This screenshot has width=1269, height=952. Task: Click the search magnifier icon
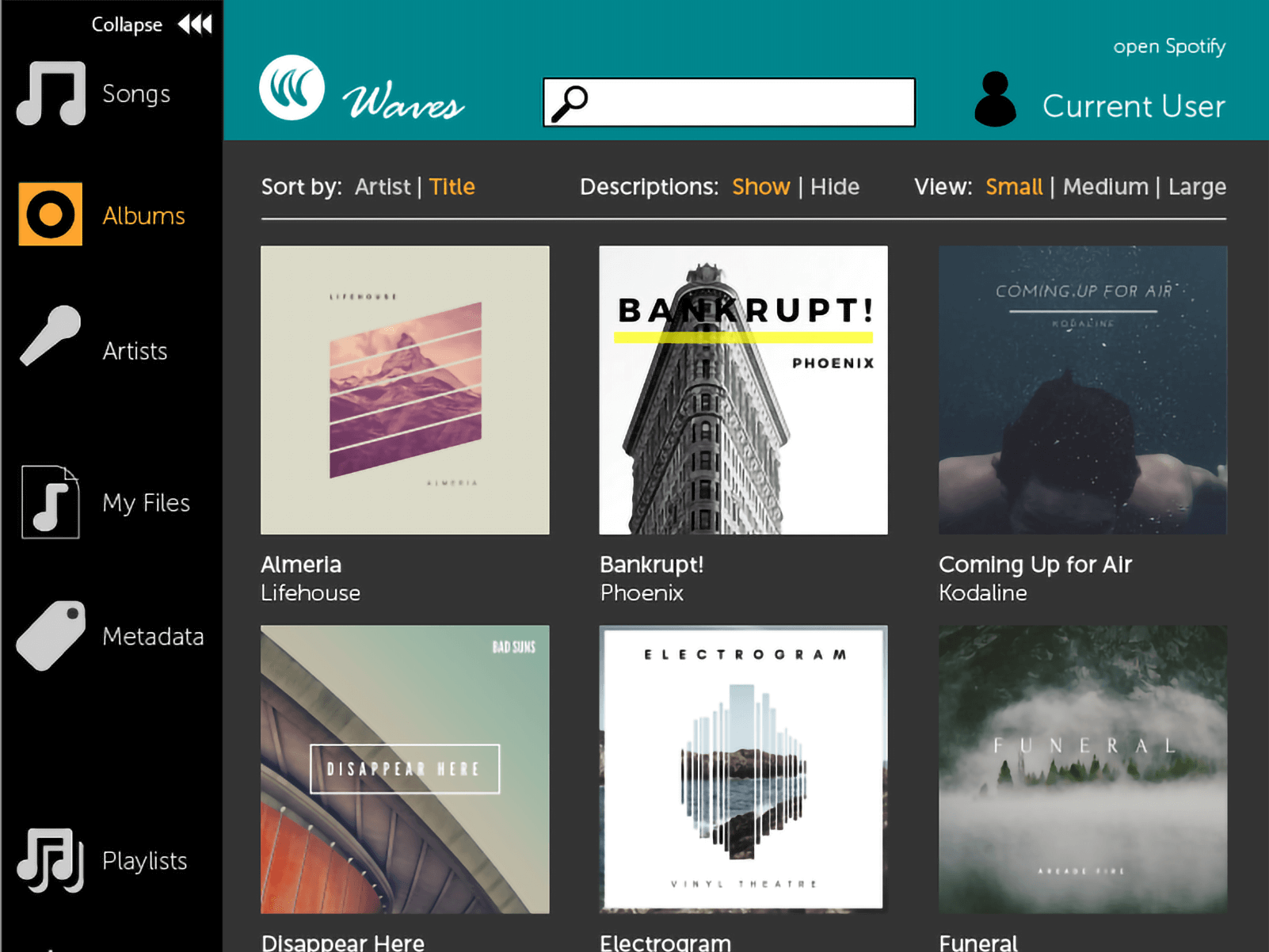pyautogui.click(x=570, y=101)
